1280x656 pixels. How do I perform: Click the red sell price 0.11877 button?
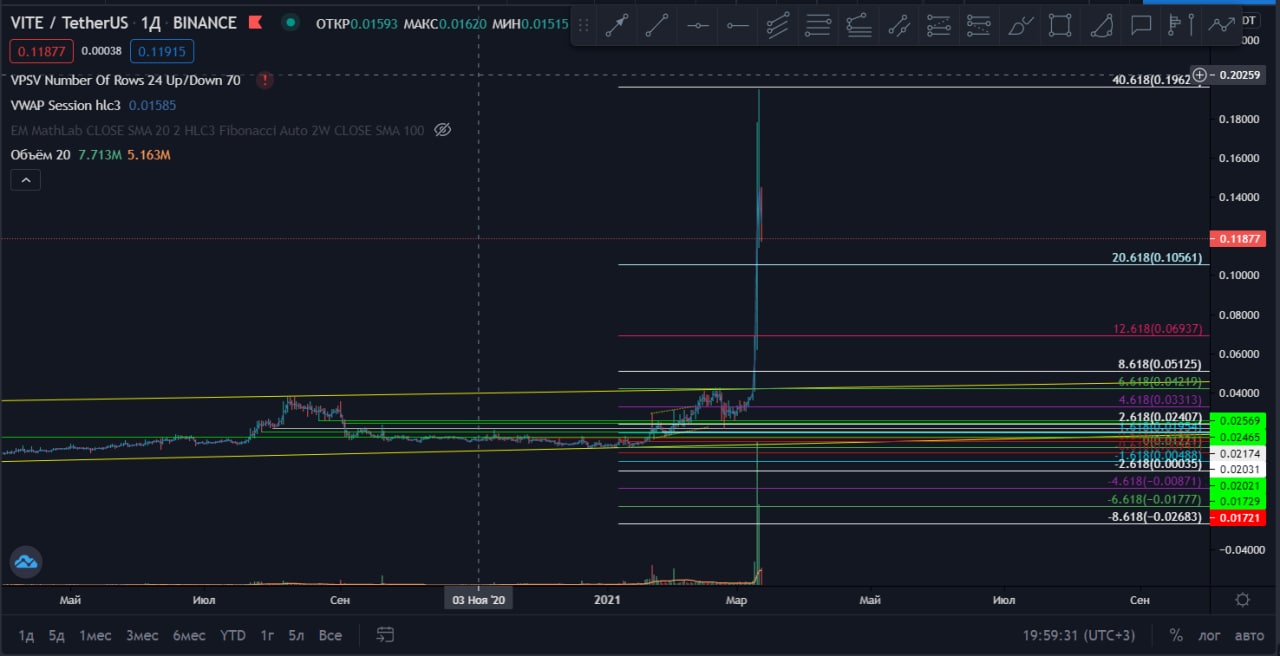coord(41,51)
